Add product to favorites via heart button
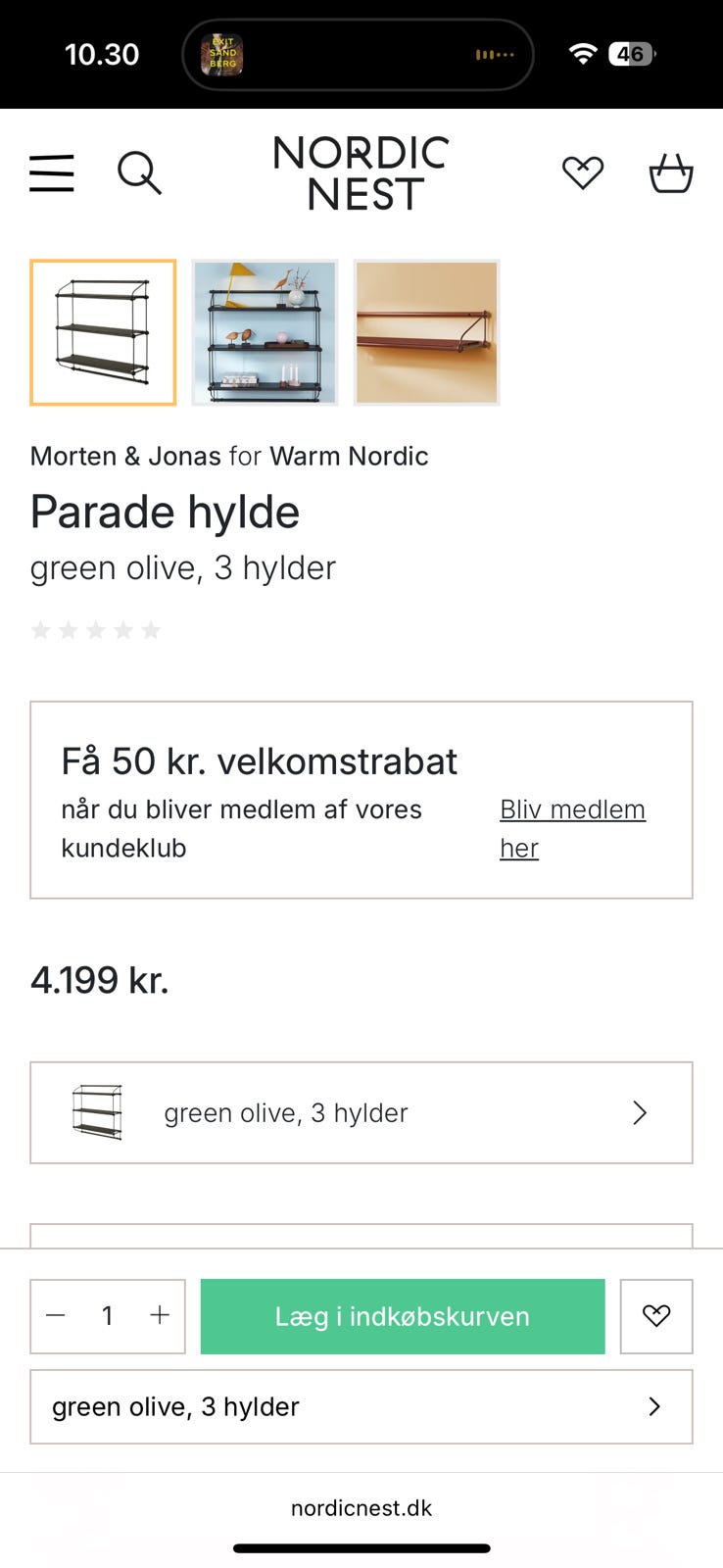The image size is (723, 1568). pyautogui.click(x=656, y=1316)
